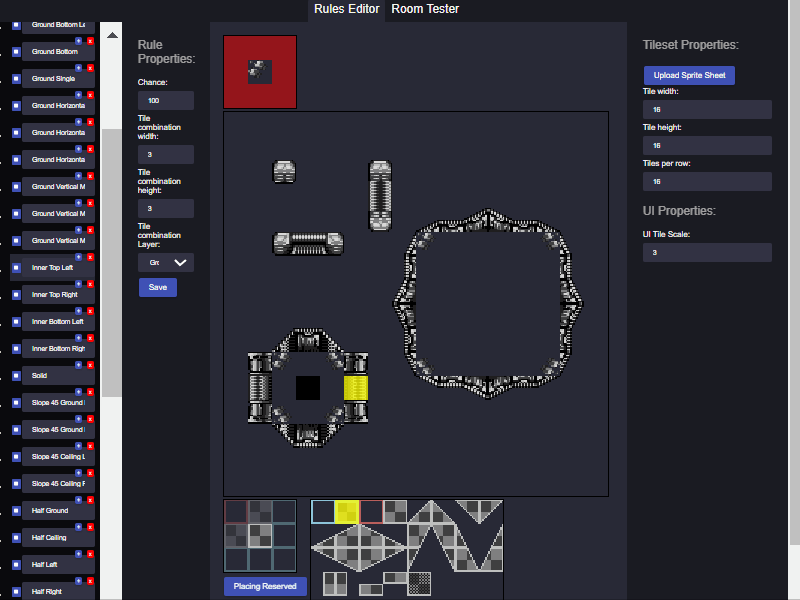Screen dimensions: 800x600
Task: Click the add (+) icon on Ground Single rule
Action: (79, 67)
